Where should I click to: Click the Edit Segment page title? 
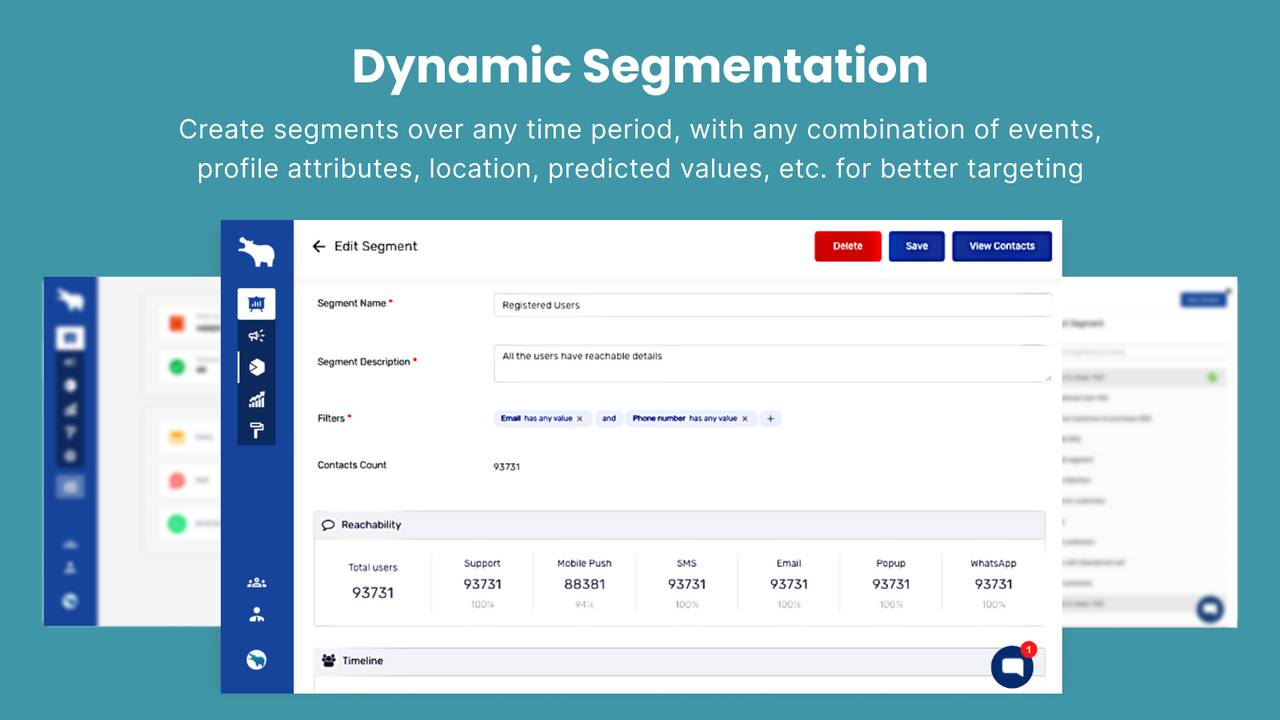tap(376, 246)
